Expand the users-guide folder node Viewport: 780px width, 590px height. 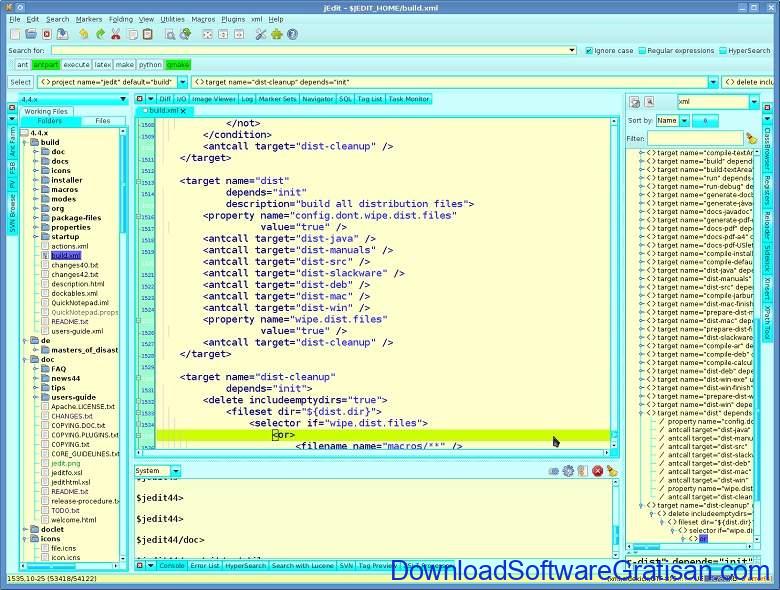(35, 397)
